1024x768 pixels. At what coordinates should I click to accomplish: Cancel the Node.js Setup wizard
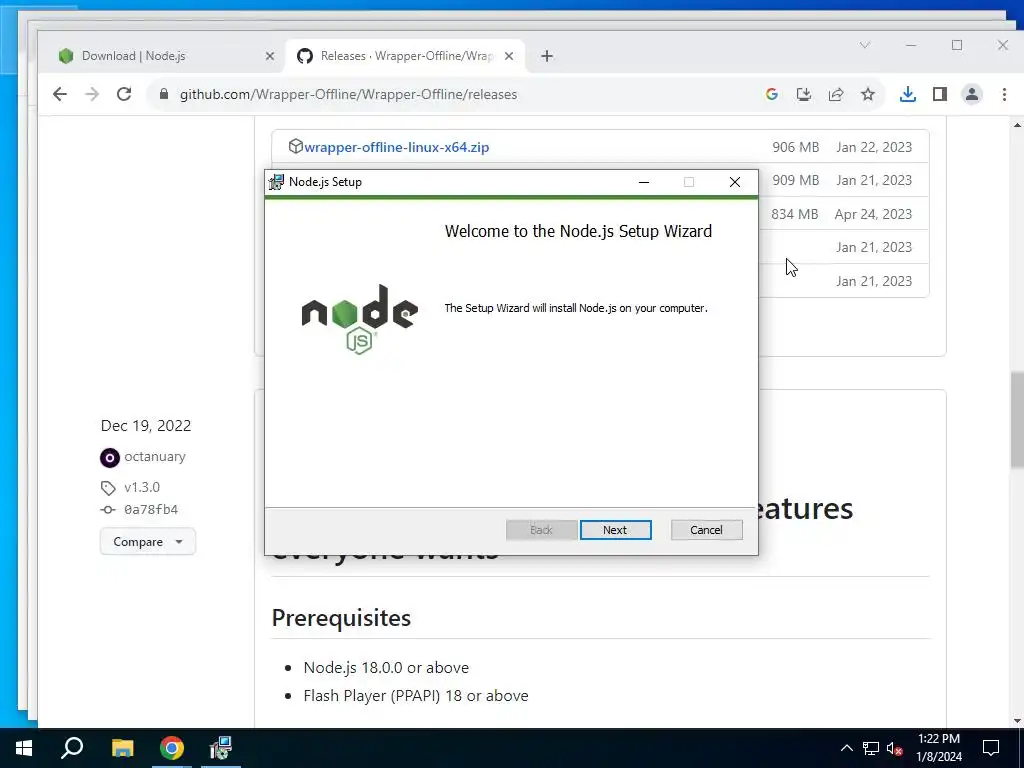(x=706, y=530)
